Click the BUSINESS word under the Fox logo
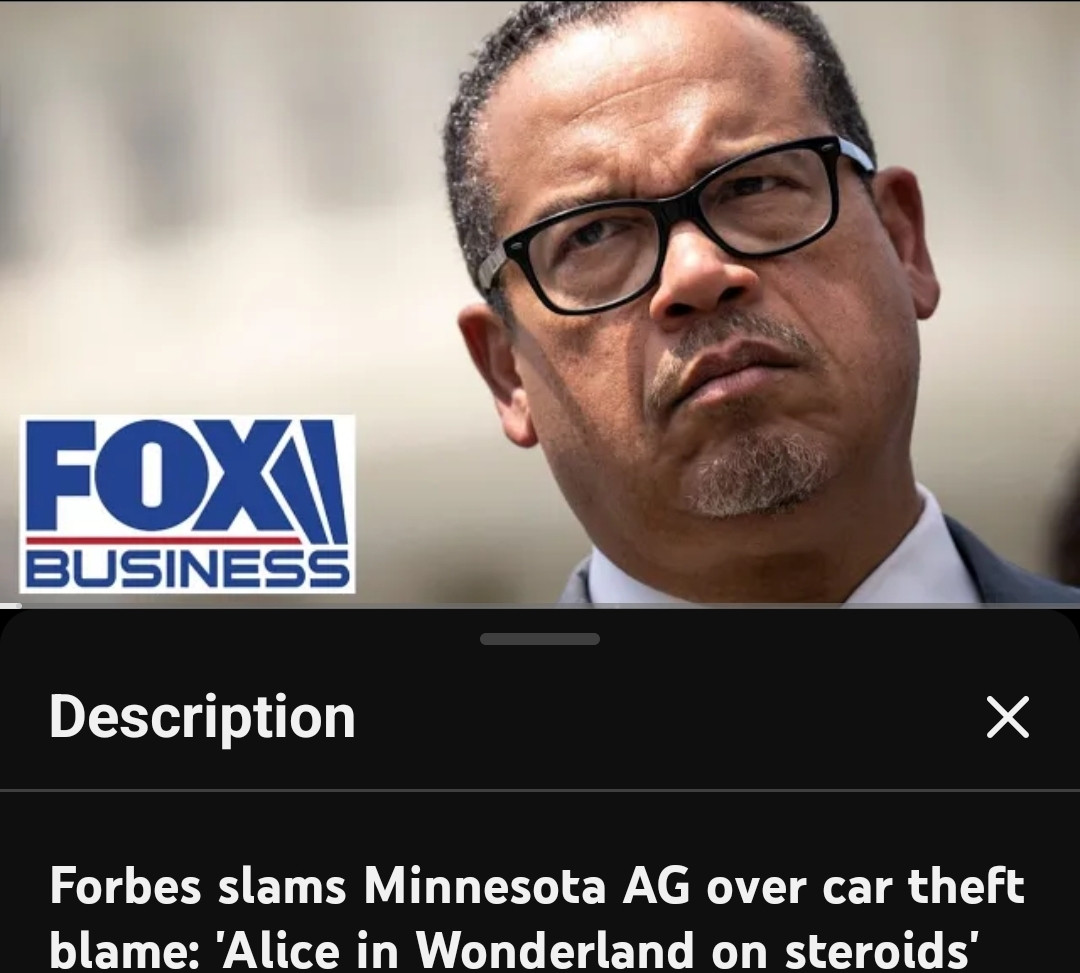Viewport: 1080px width, 973px height. tap(187, 568)
